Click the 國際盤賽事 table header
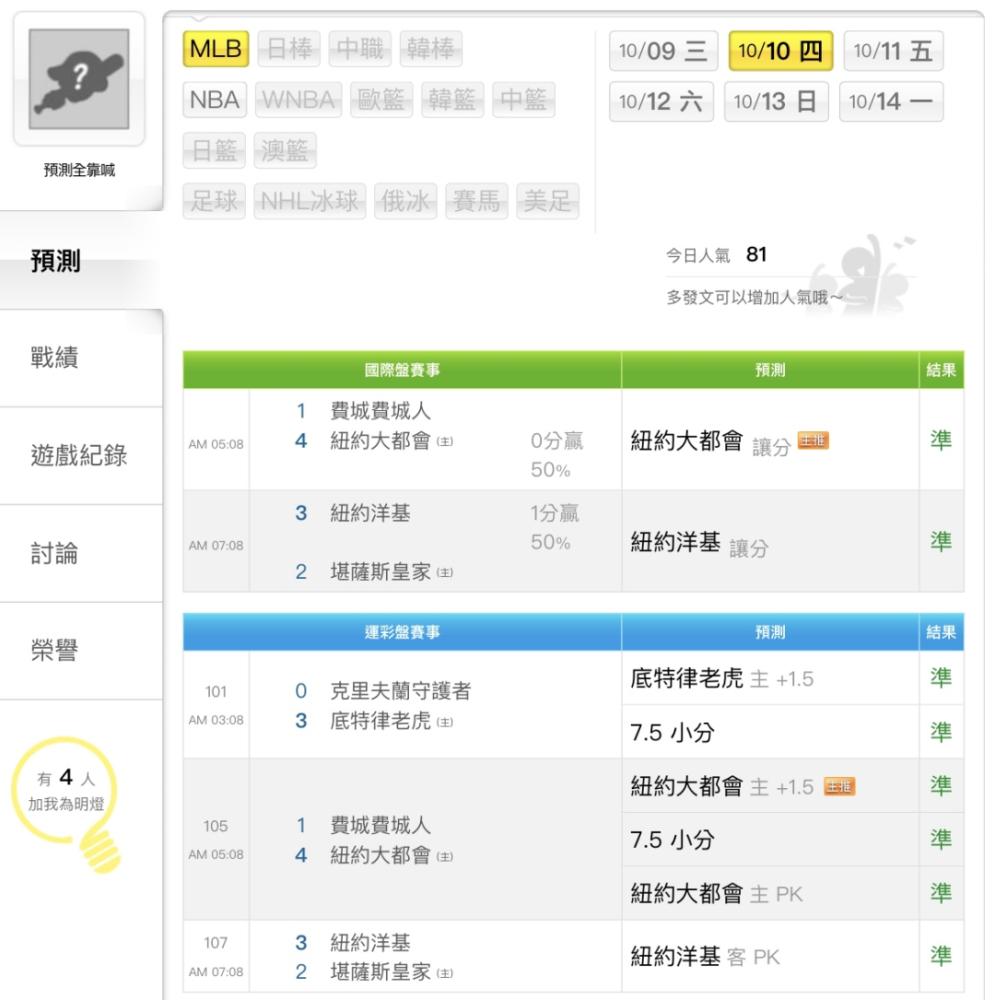 pyautogui.click(x=401, y=371)
